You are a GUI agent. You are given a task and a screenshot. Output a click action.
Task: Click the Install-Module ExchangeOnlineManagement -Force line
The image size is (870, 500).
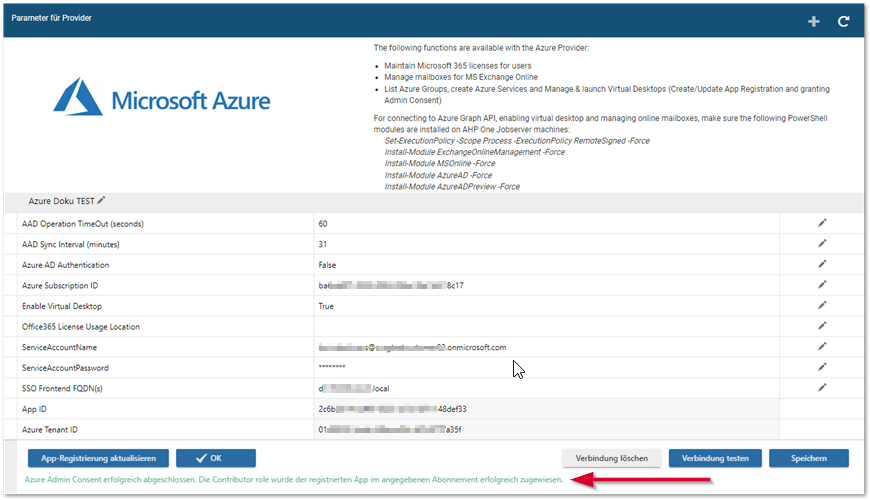474,152
